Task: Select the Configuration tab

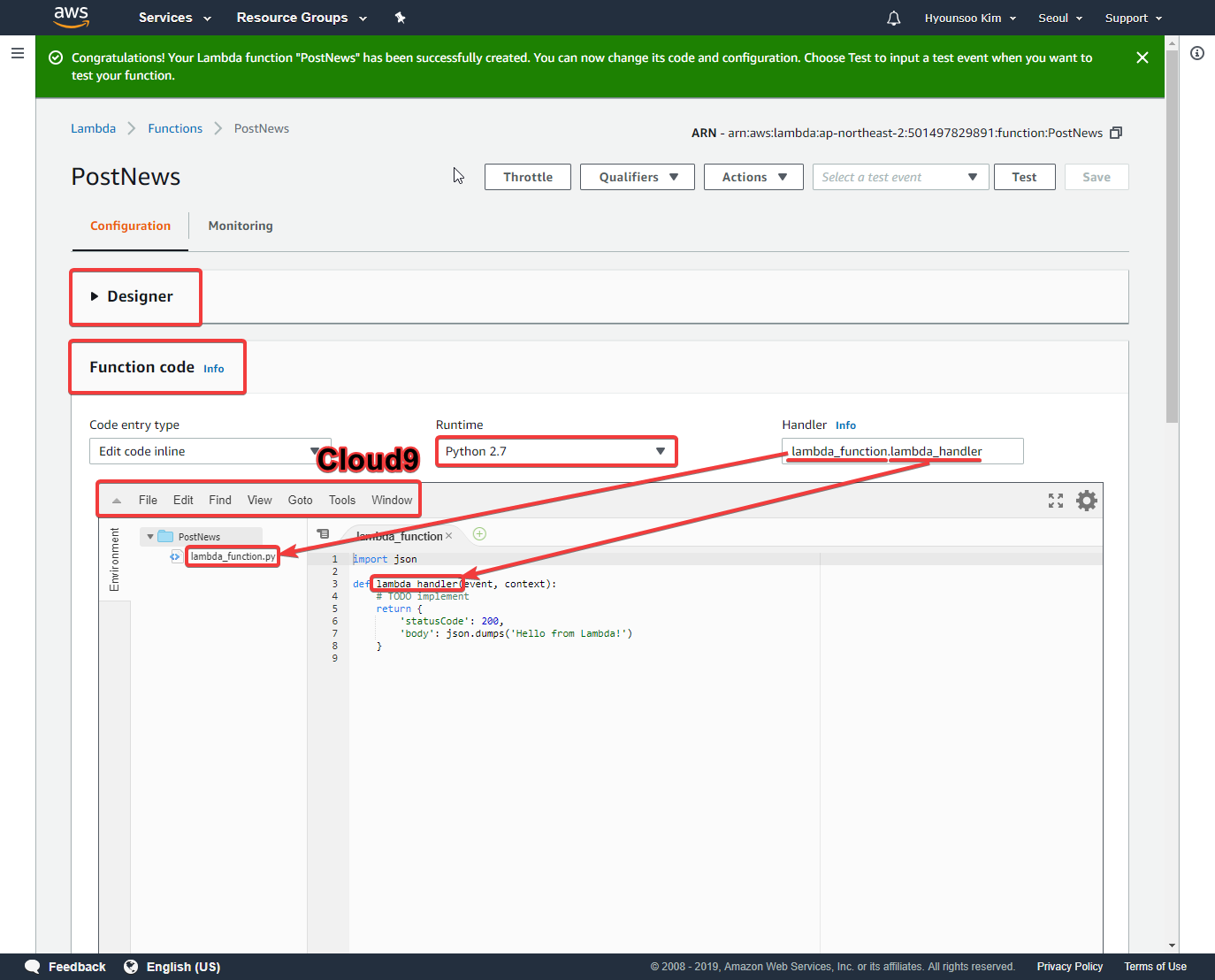Action: coord(130,226)
